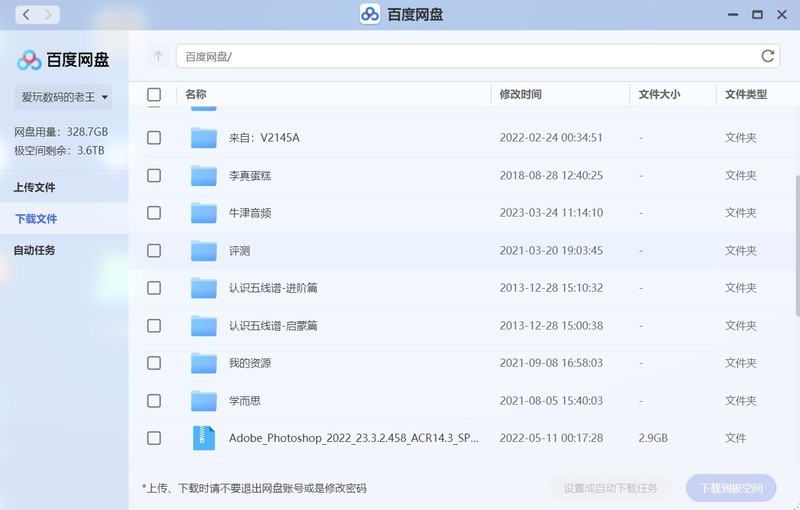Check the box for 我的资源
This screenshot has height=510, width=800.
154,363
